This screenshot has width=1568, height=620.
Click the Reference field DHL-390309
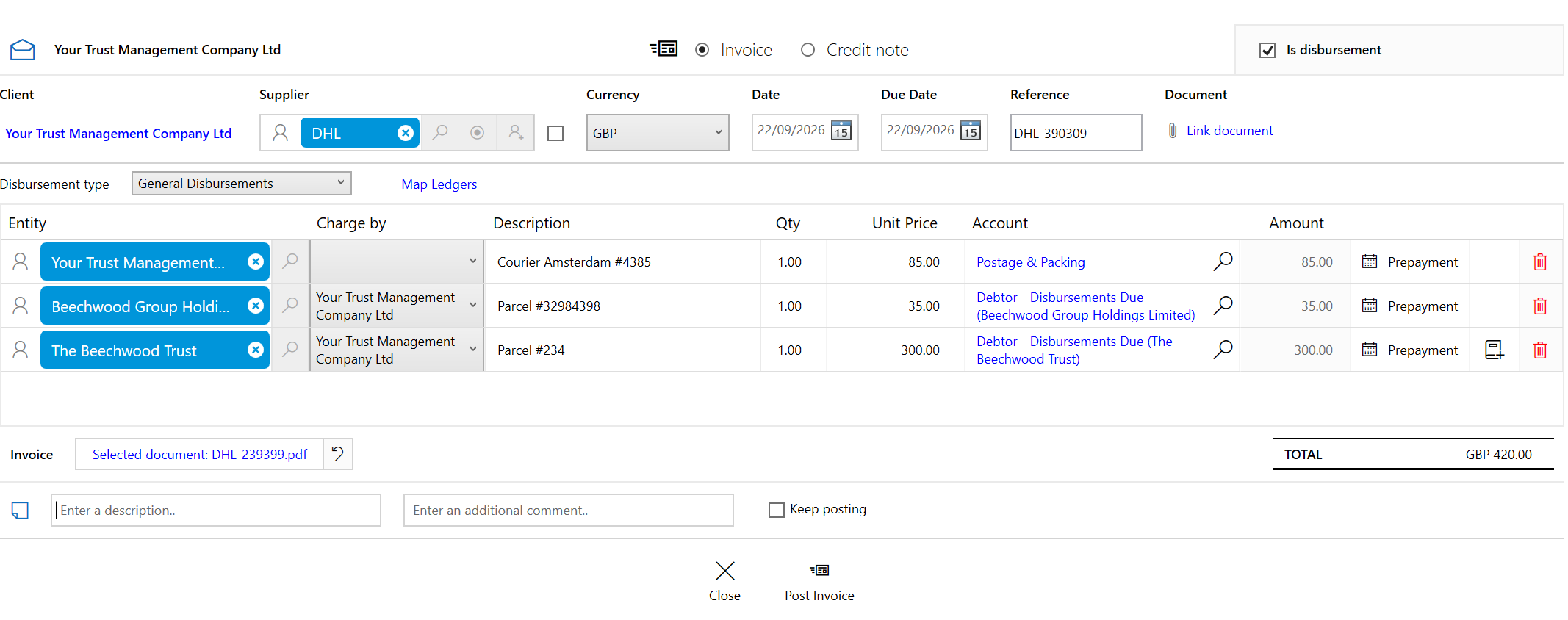1076,133
